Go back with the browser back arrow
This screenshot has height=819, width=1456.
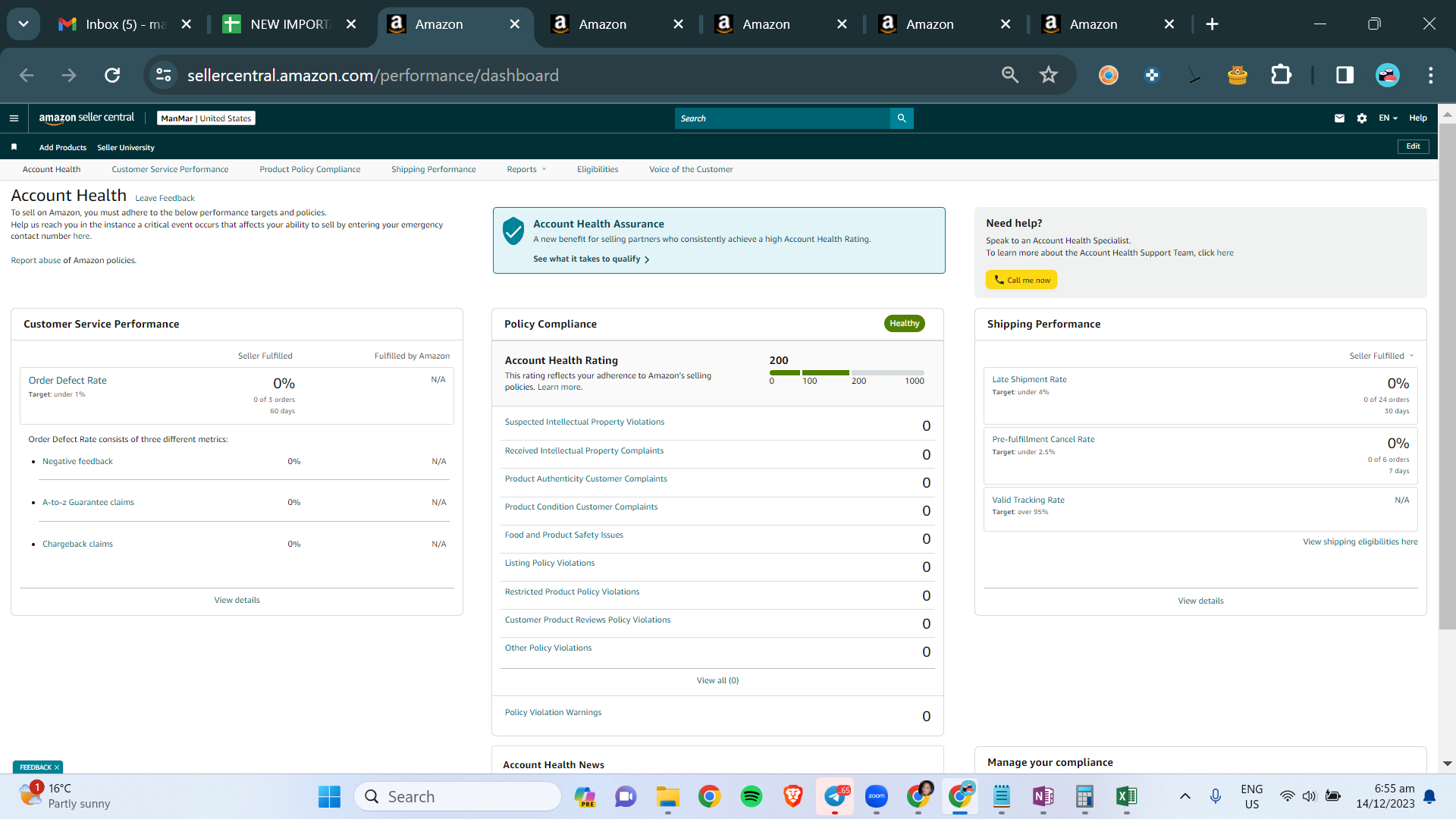(x=27, y=75)
